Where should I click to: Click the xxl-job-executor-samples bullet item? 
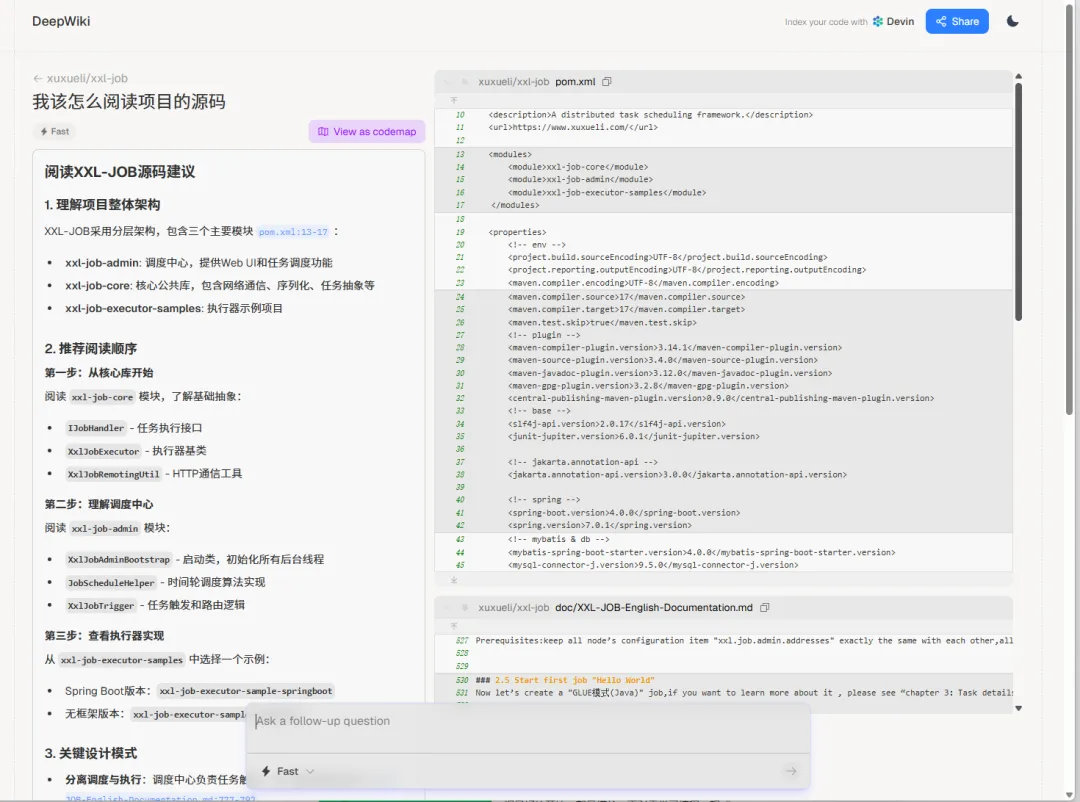[x=174, y=308]
